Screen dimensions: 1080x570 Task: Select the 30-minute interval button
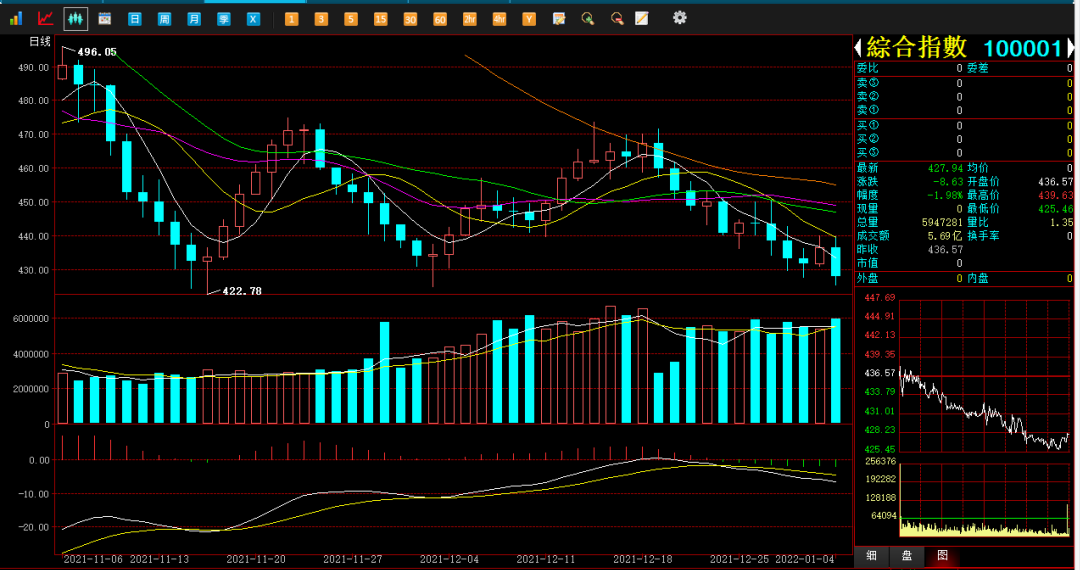(x=410, y=19)
